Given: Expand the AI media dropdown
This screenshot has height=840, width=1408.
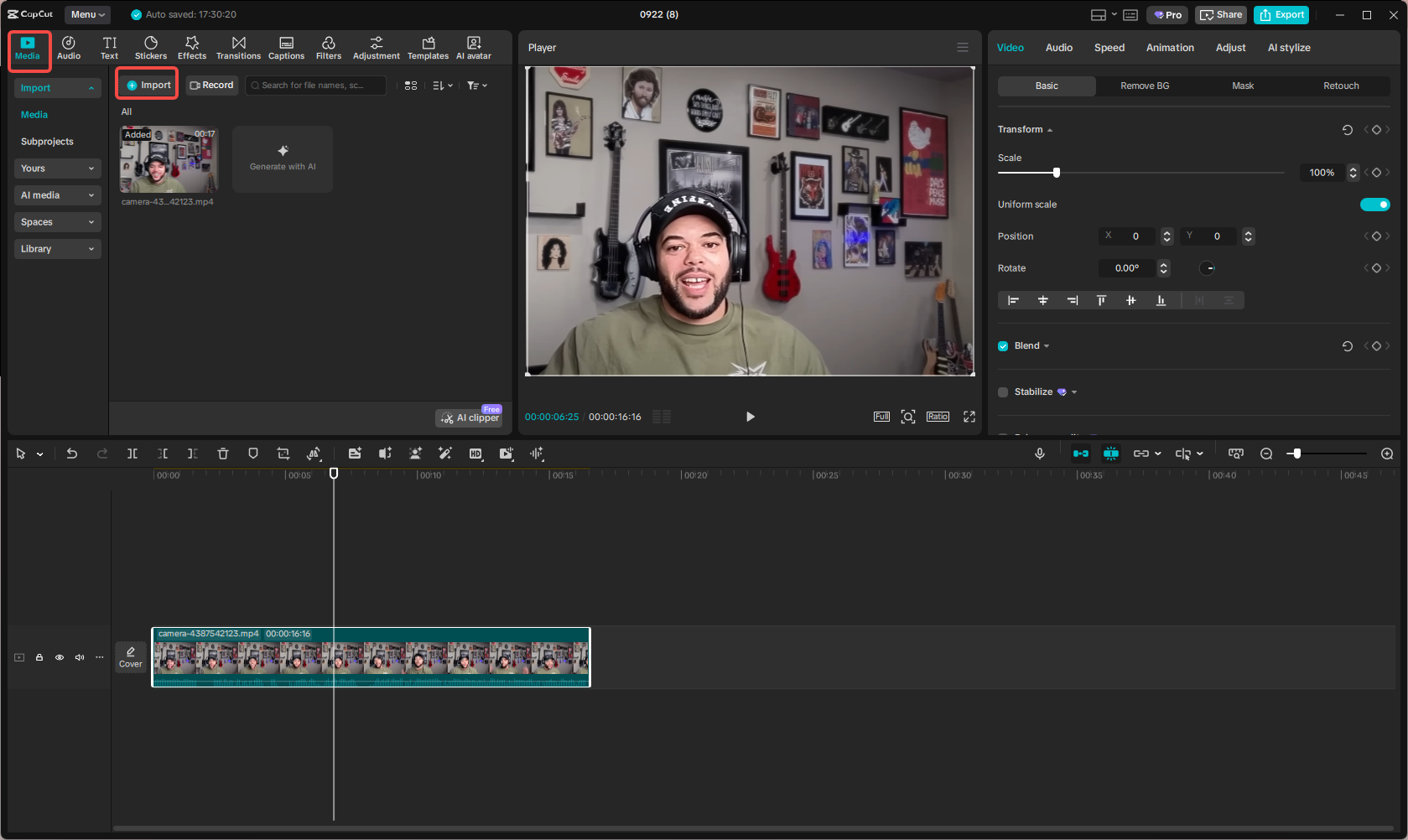Looking at the screenshot, I should pos(57,195).
